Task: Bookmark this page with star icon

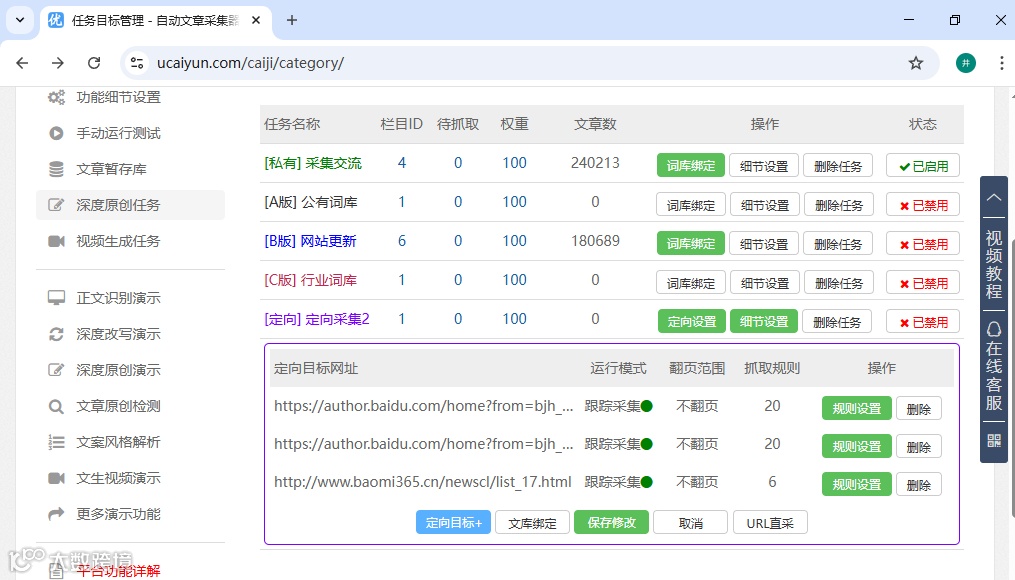Action: [x=915, y=63]
